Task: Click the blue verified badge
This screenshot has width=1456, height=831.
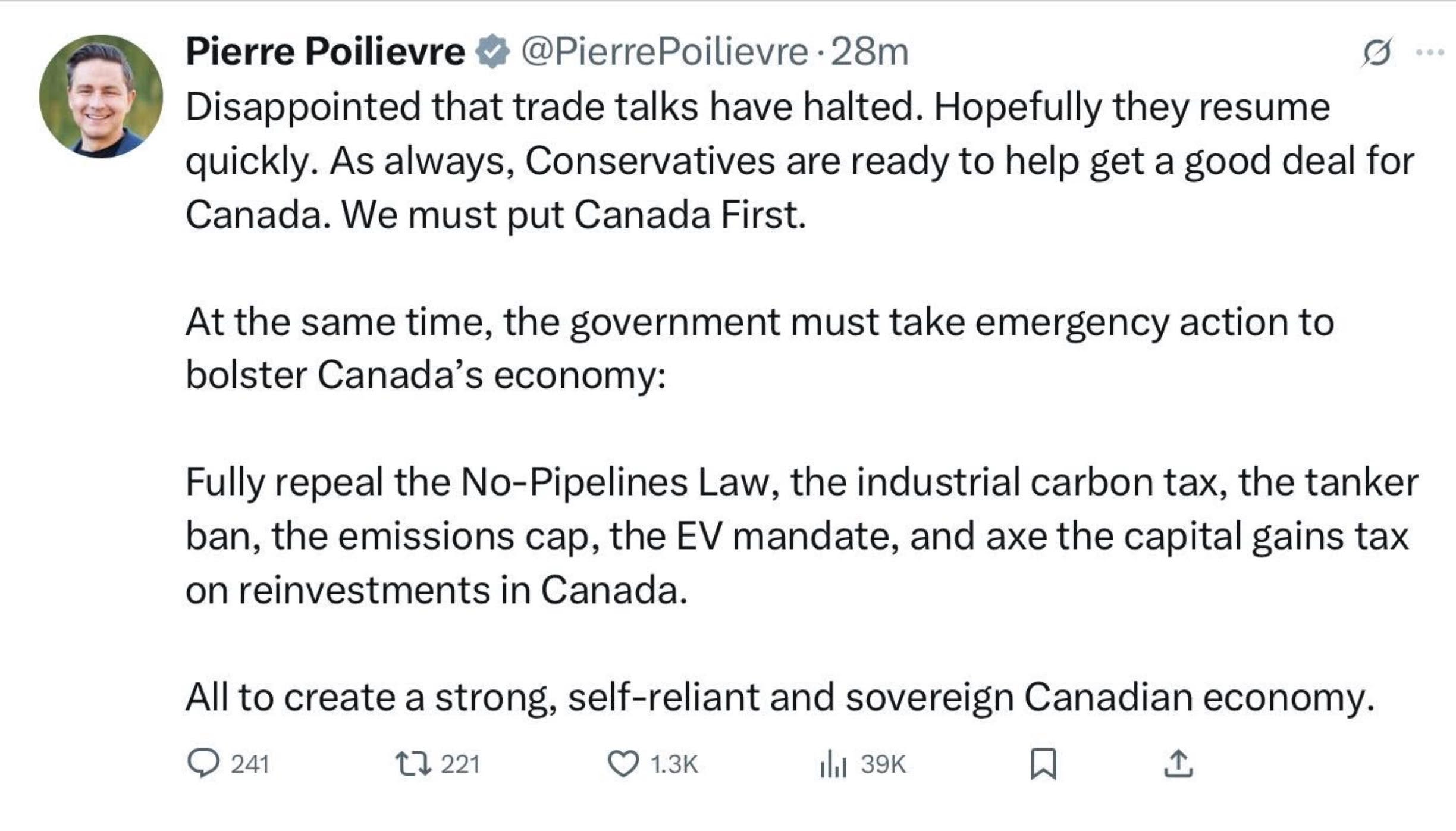Action: click(x=492, y=52)
